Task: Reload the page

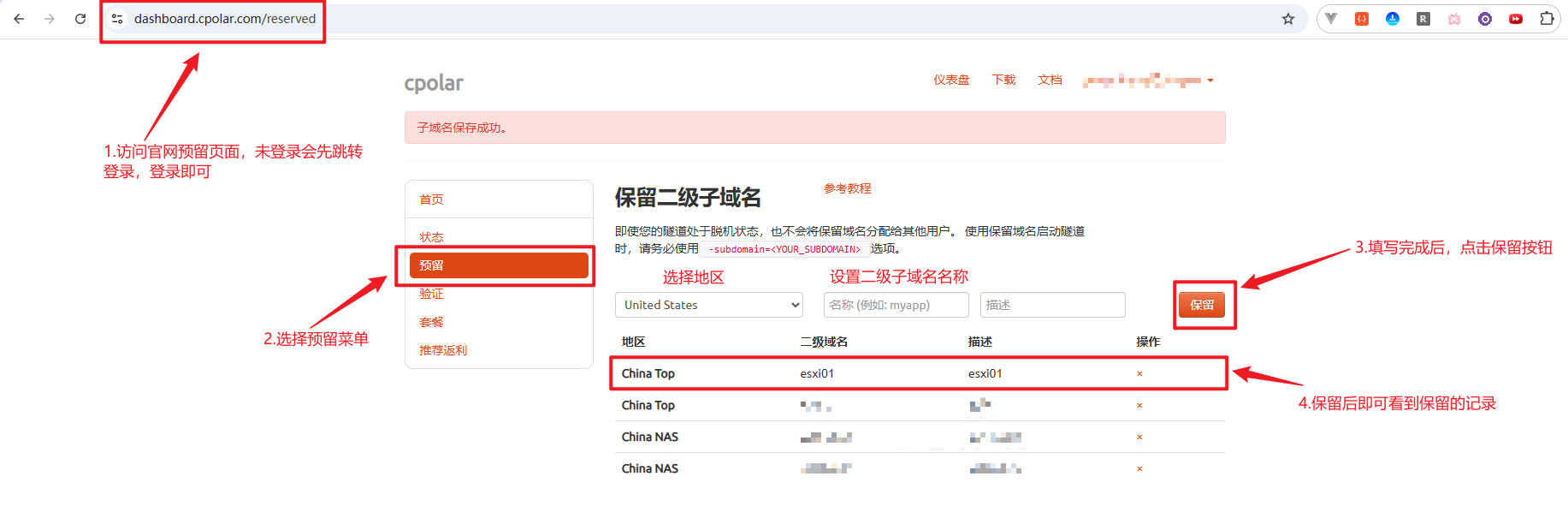Action: click(80, 19)
